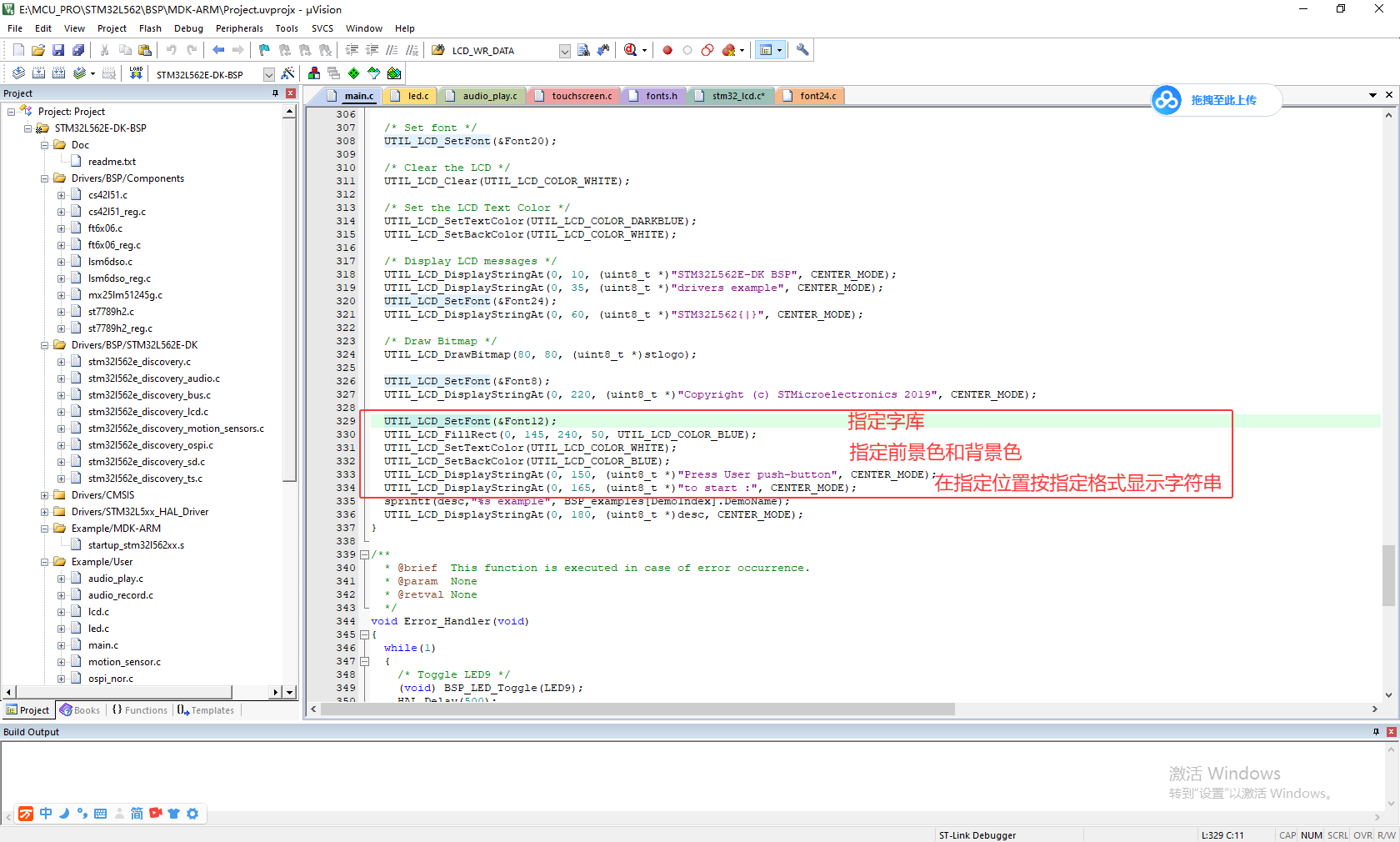
Task: Open the Peripherals menu
Action: 239,28
